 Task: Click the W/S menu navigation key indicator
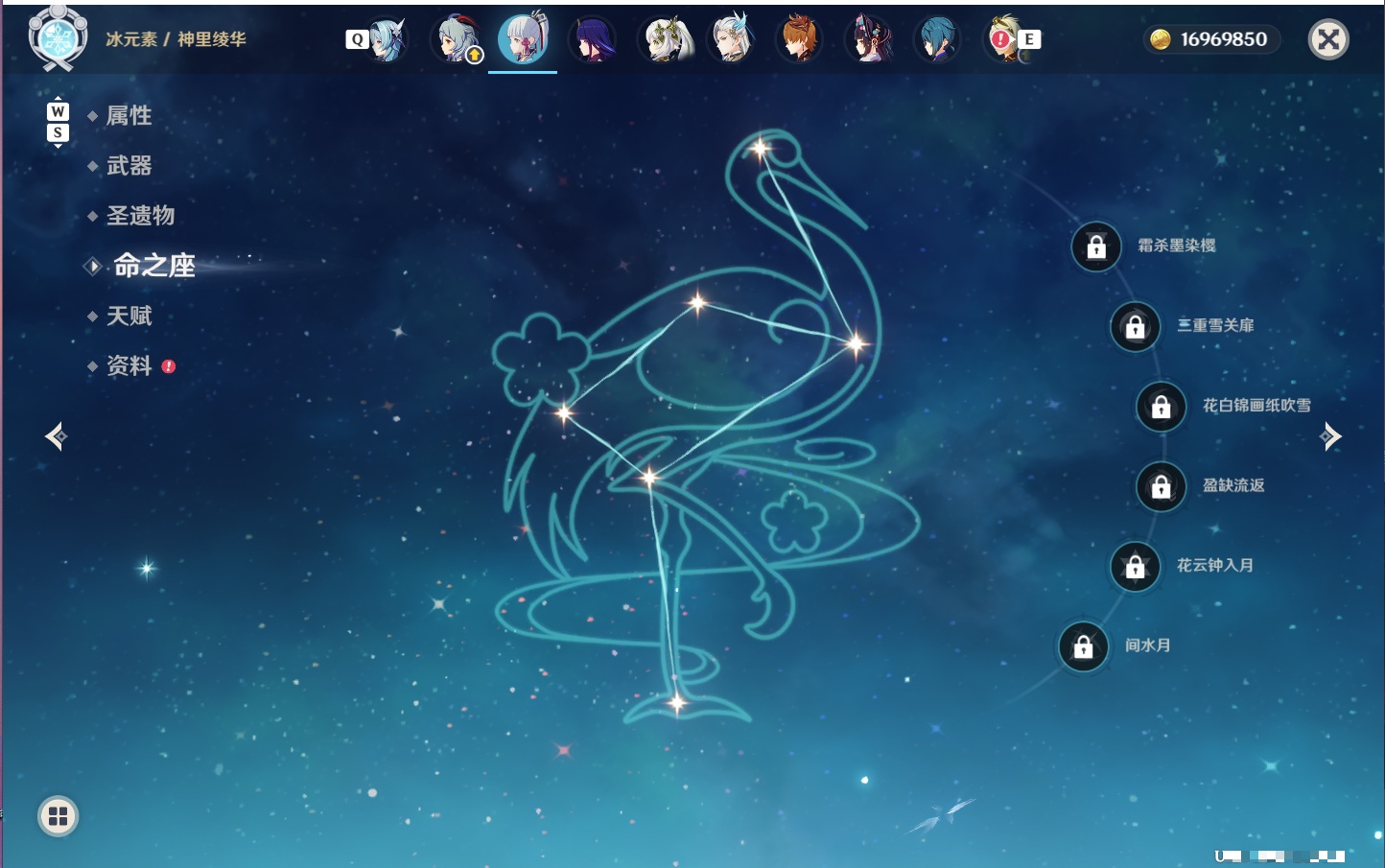58,122
